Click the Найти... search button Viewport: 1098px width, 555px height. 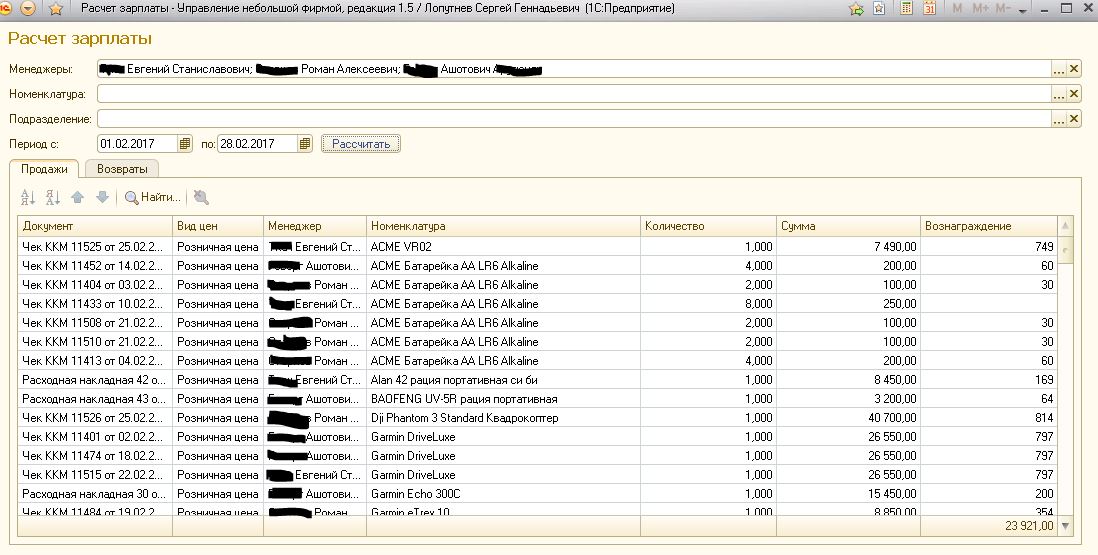tap(153, 197)
